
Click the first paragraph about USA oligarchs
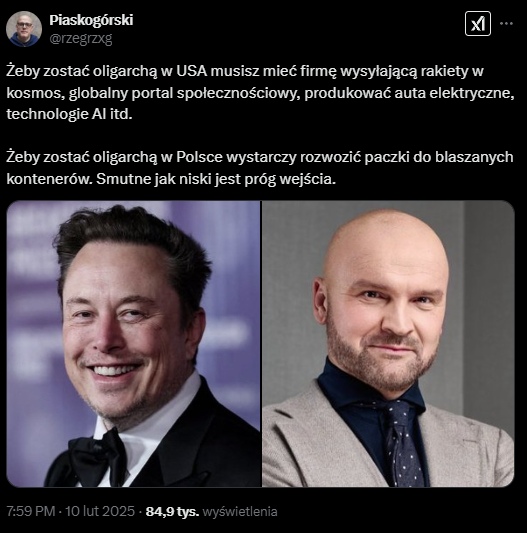(260, 92)
